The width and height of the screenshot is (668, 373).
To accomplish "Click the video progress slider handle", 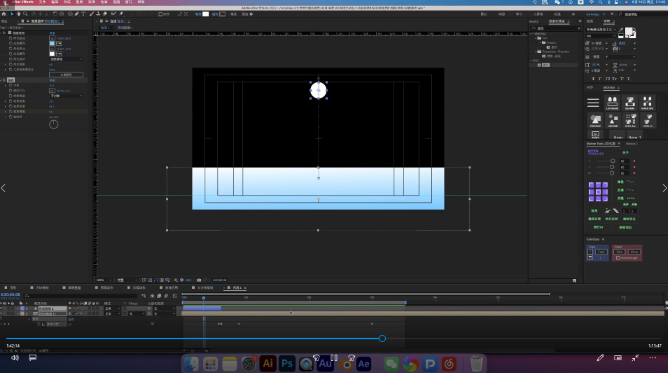I will [x=382, y=339].
